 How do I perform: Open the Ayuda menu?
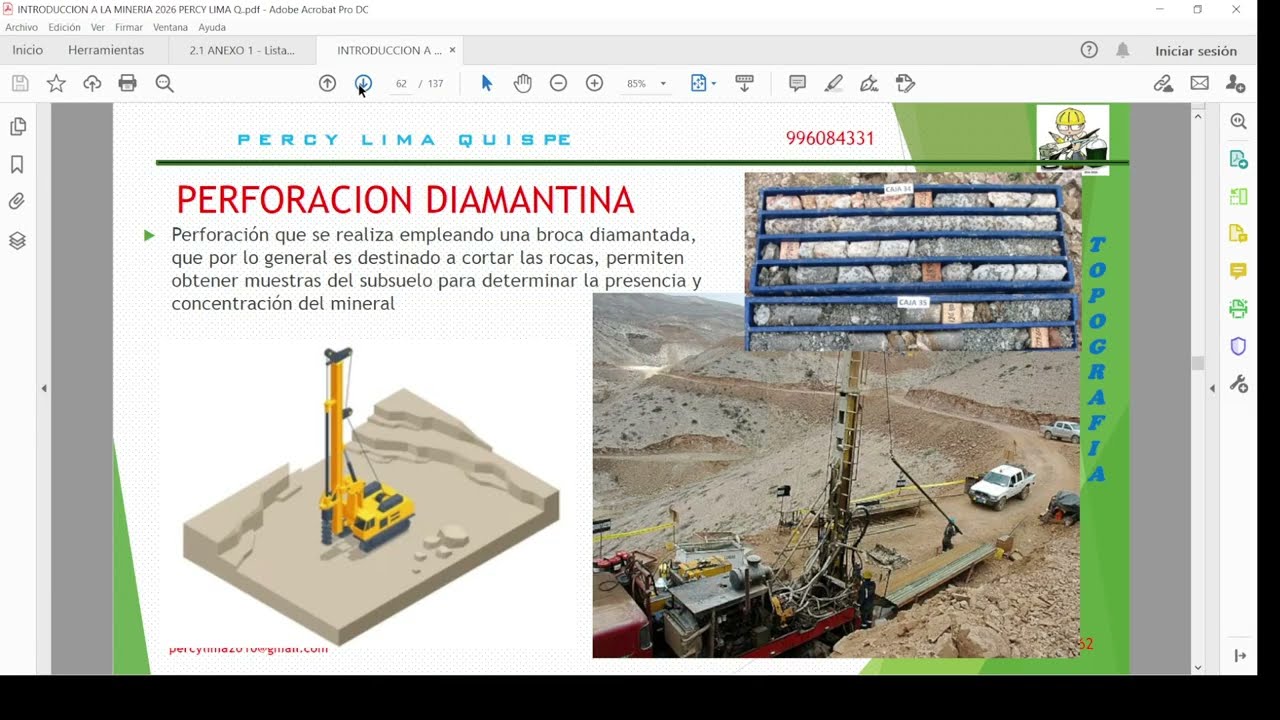coord(212,27)
